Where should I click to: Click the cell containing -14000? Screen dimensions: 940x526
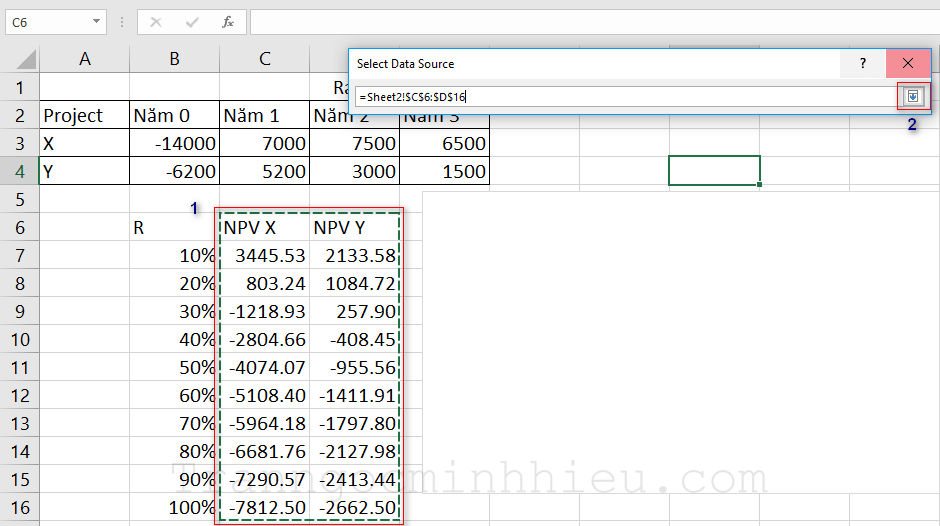tap(174, 143)
